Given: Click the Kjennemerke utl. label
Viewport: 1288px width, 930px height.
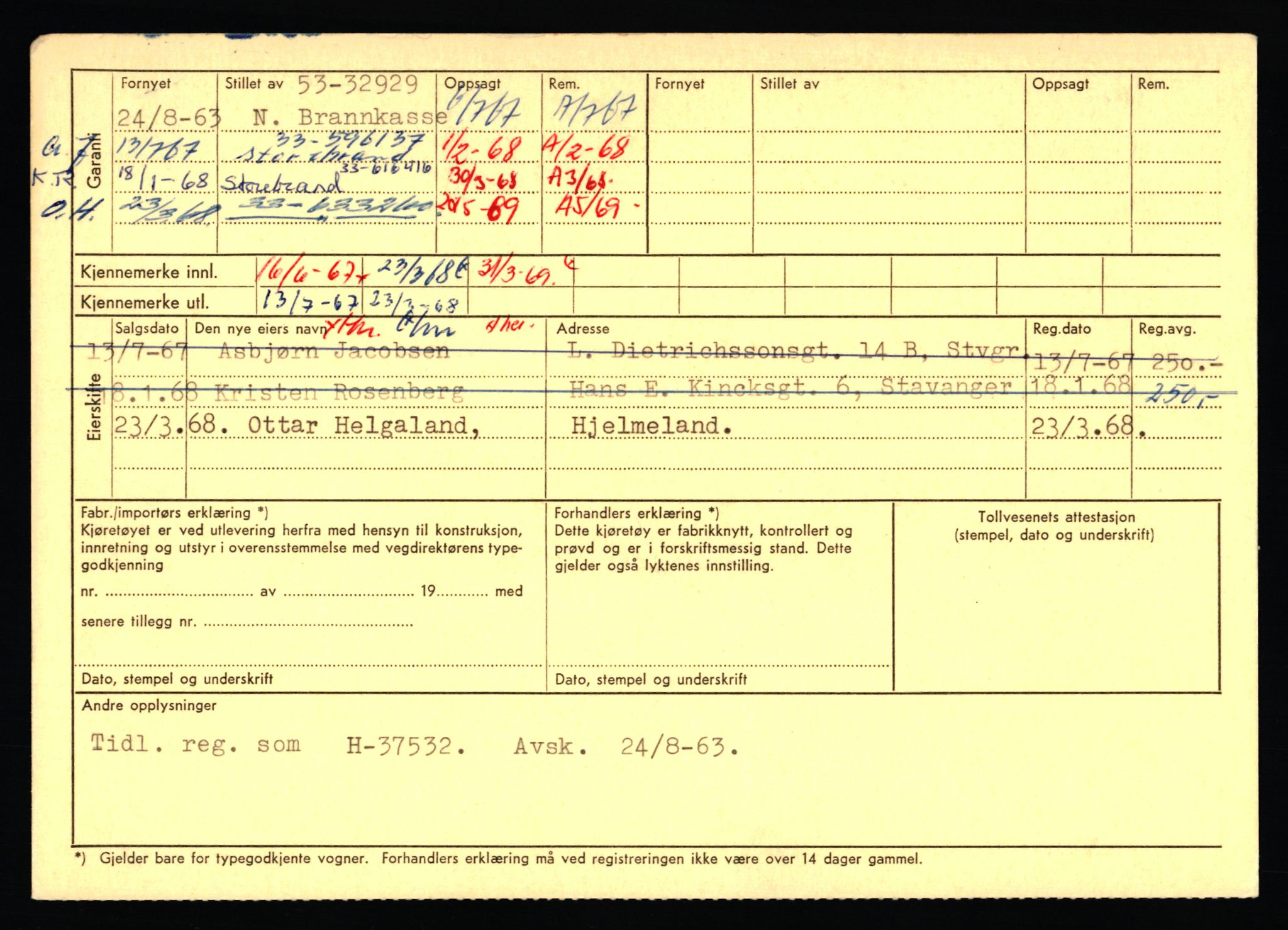Looking at the screenshot, I should pos(145,303).
